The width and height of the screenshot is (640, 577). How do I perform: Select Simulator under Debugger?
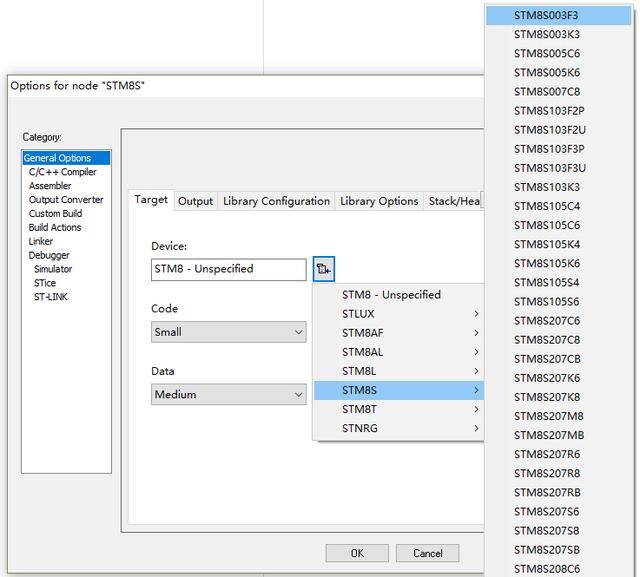[x=53, y=269]
